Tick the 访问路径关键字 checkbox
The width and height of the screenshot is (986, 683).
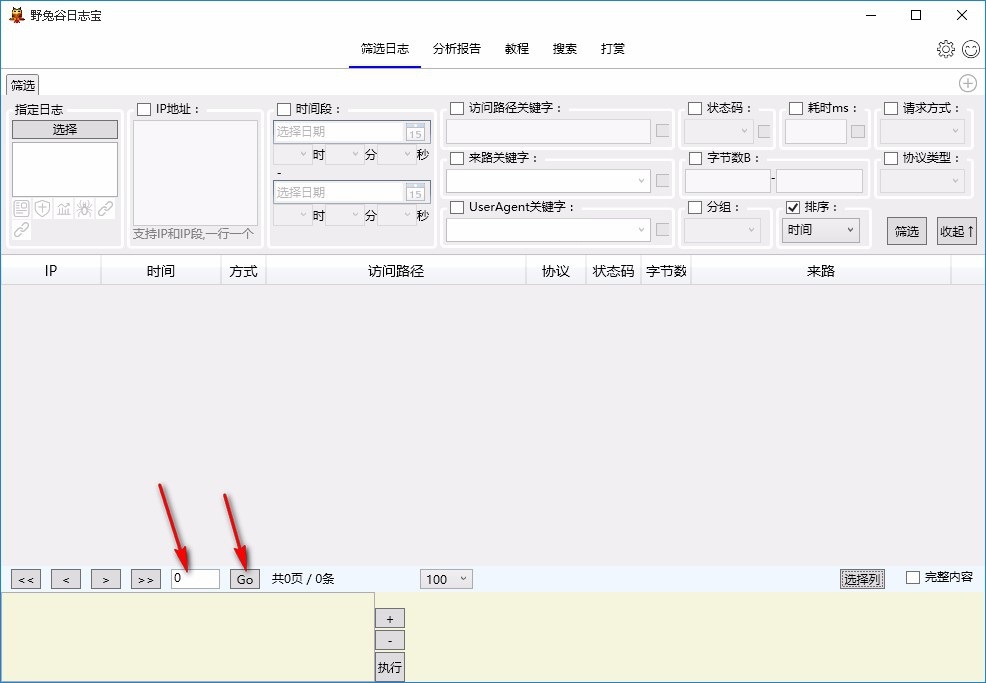point(457,109)
